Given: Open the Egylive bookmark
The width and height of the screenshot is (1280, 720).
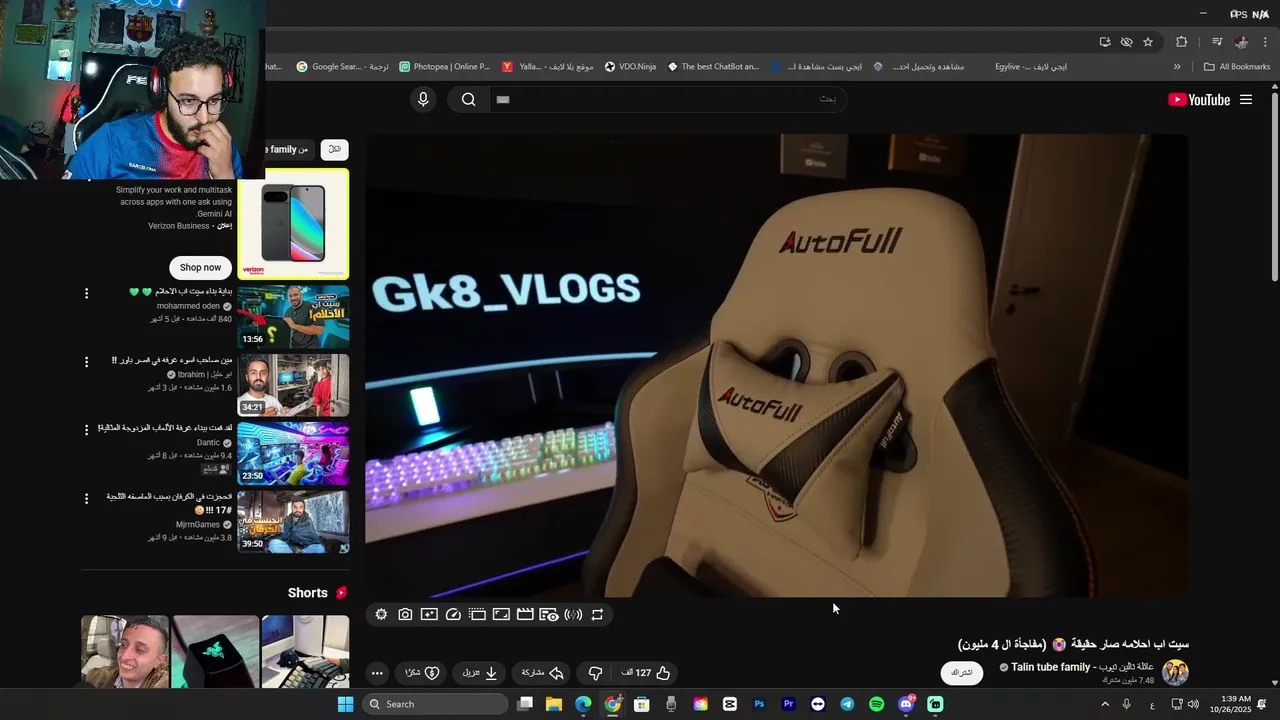Looking at the screenshot, I should (1031, 67).
